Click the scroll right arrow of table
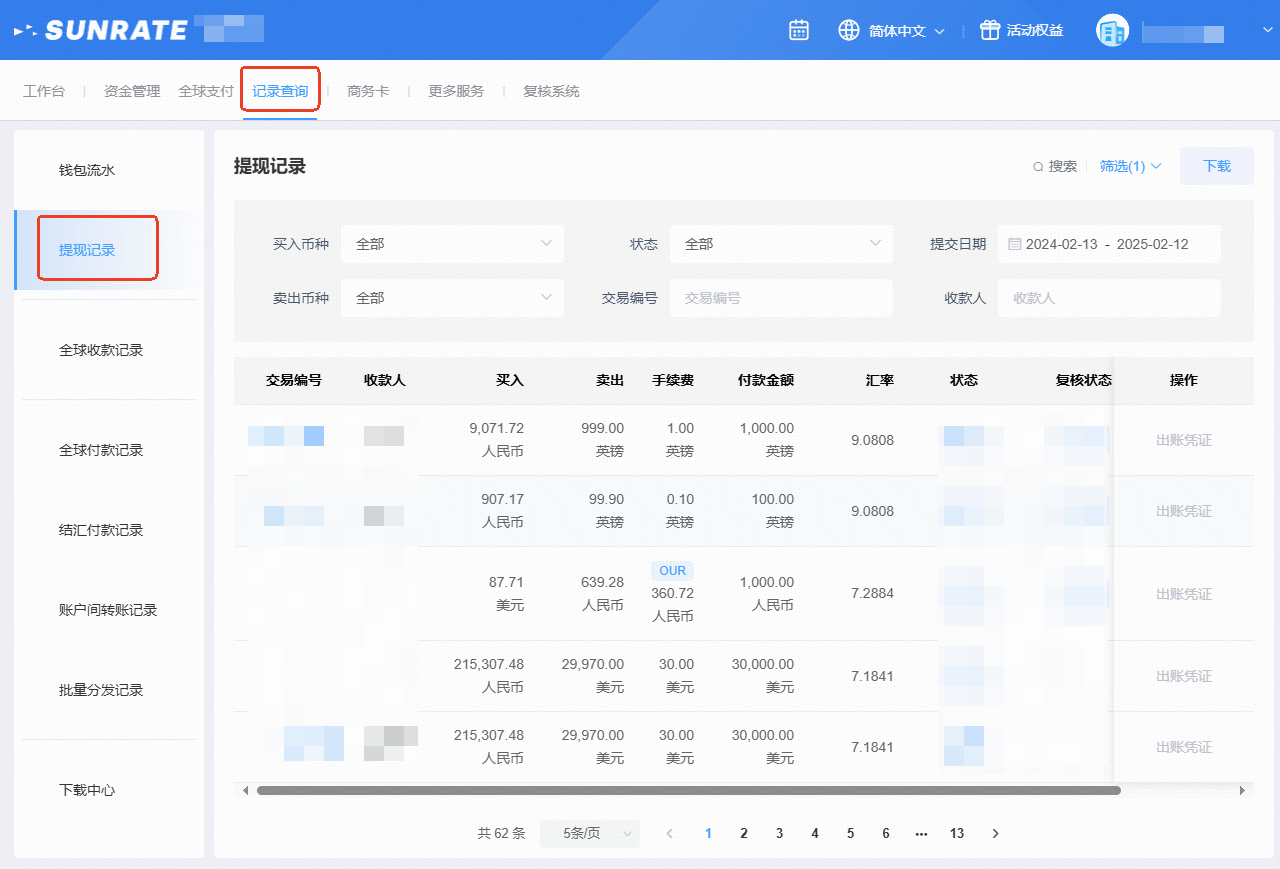1280x869 pixels. [x=1243, y=790]
